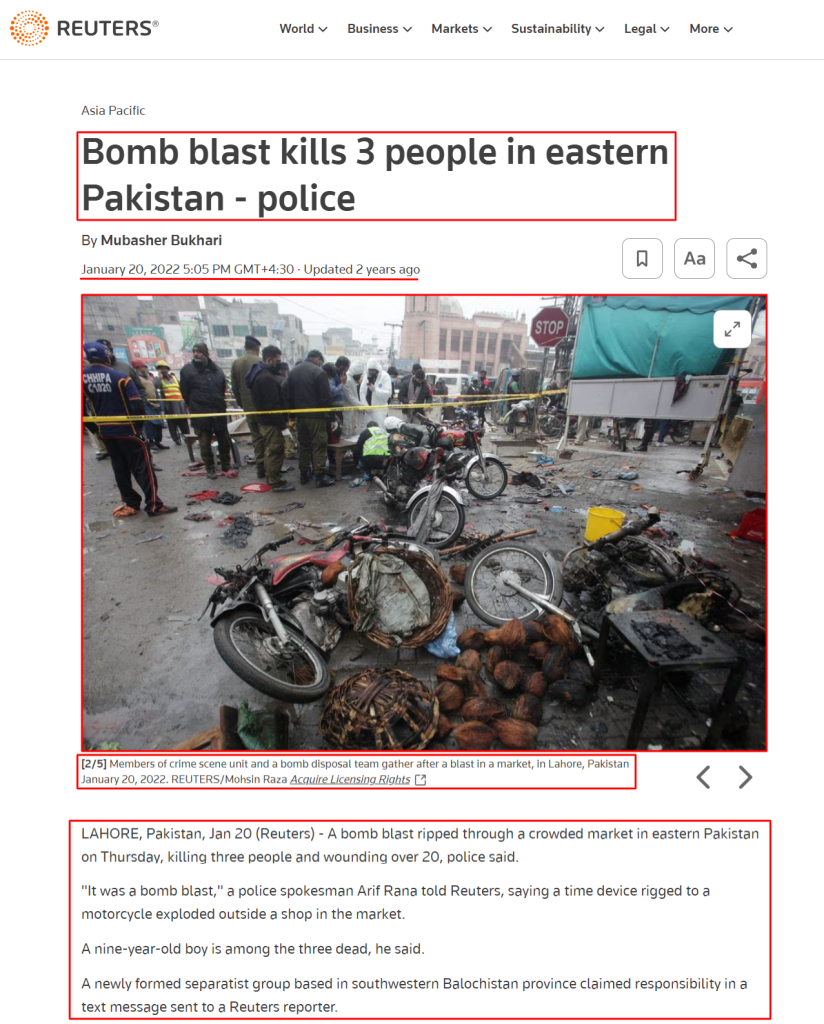
Task: Click the external link icon beside Licensing Rights
Action: click(x=420, y=780)
